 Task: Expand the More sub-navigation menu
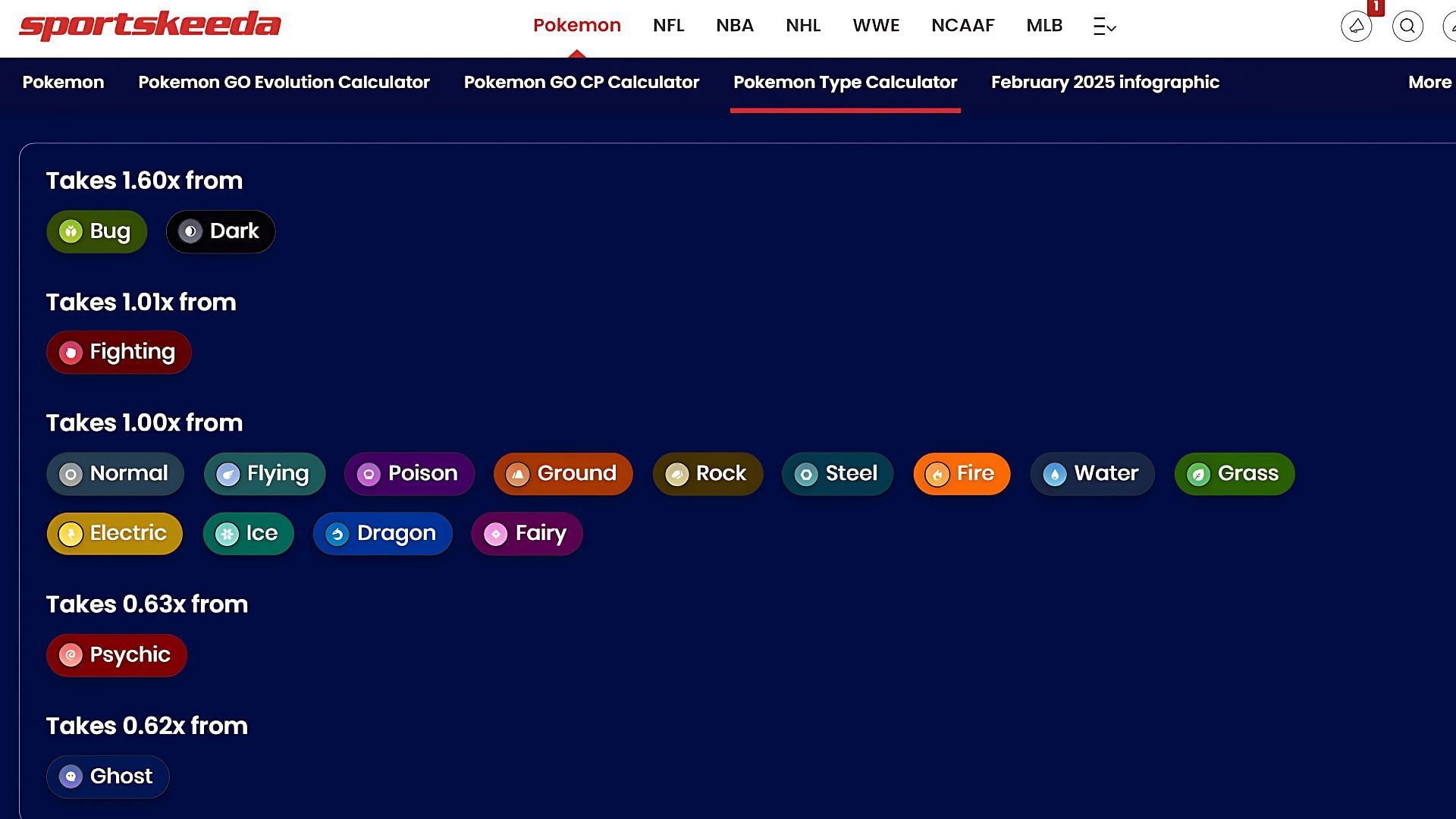[1430, 83]
